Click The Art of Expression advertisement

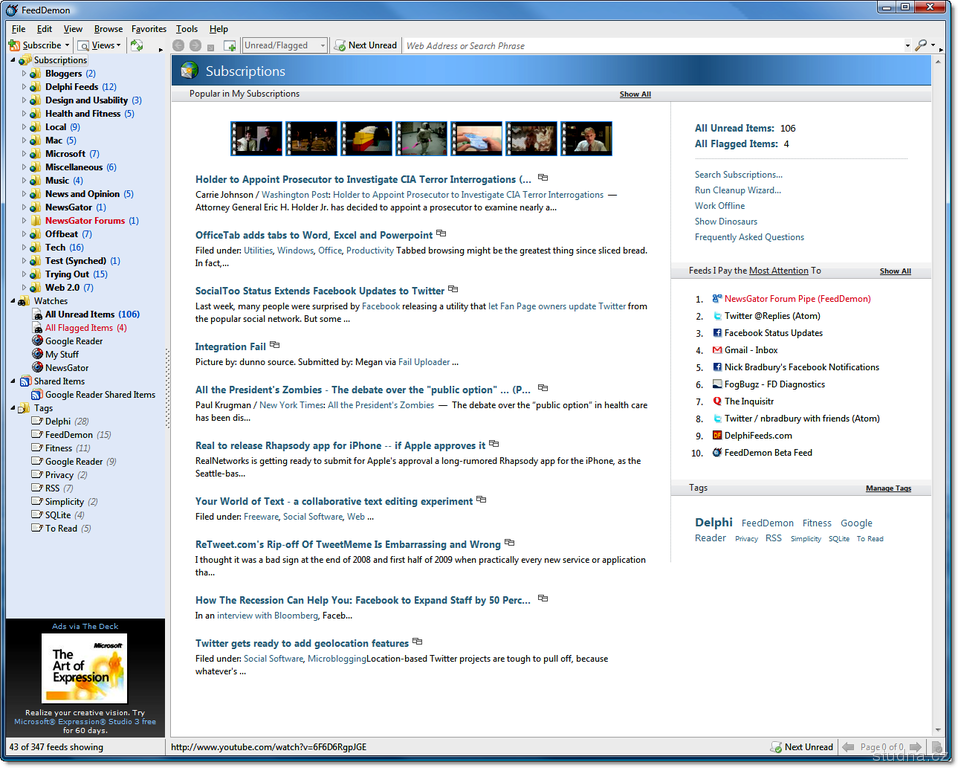pos(84,668)
